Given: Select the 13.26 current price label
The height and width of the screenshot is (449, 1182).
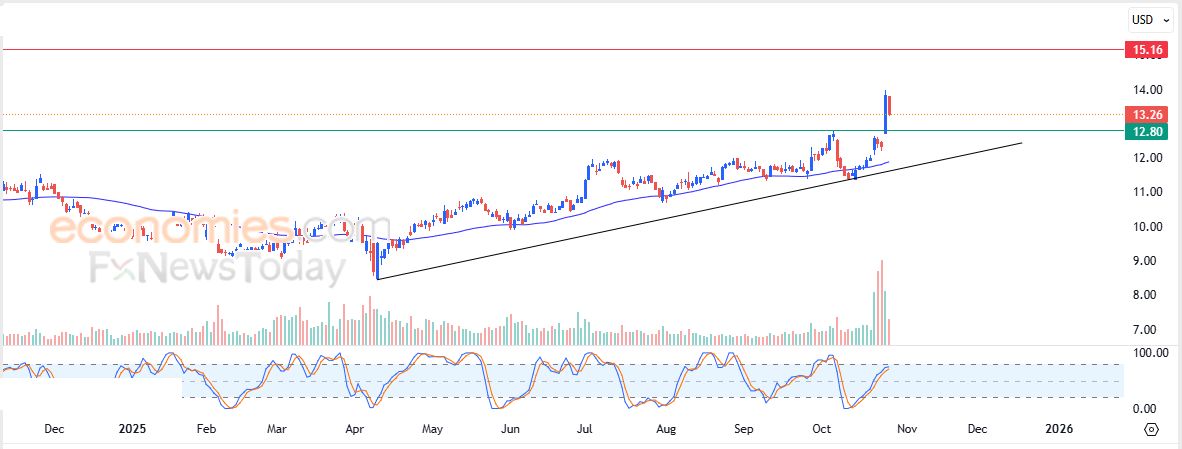Looking at the screenshot, I should point(1141,115).
